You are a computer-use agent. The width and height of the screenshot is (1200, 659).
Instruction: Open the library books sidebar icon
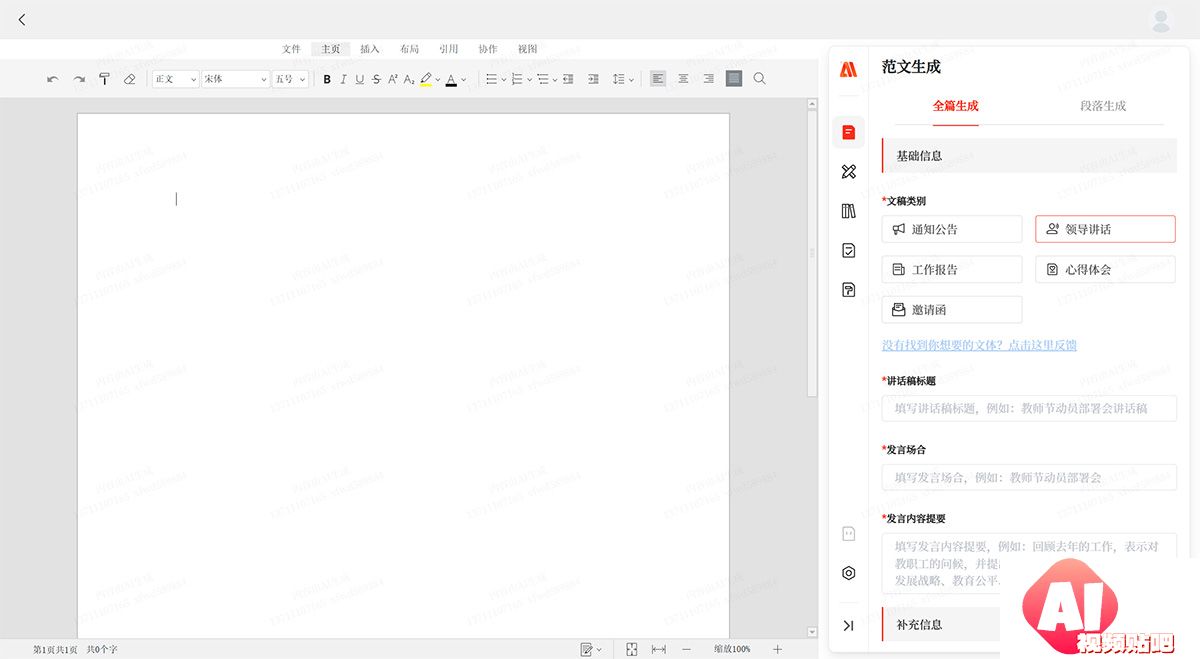(x=849, y=211)
